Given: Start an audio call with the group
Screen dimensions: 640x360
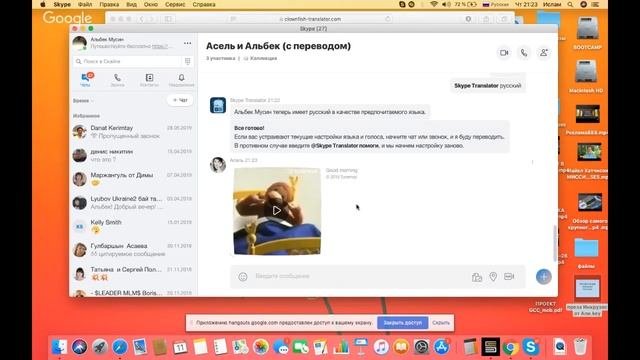Looking at the screenshot, I should pyautogui.click(x=524, y=53).
